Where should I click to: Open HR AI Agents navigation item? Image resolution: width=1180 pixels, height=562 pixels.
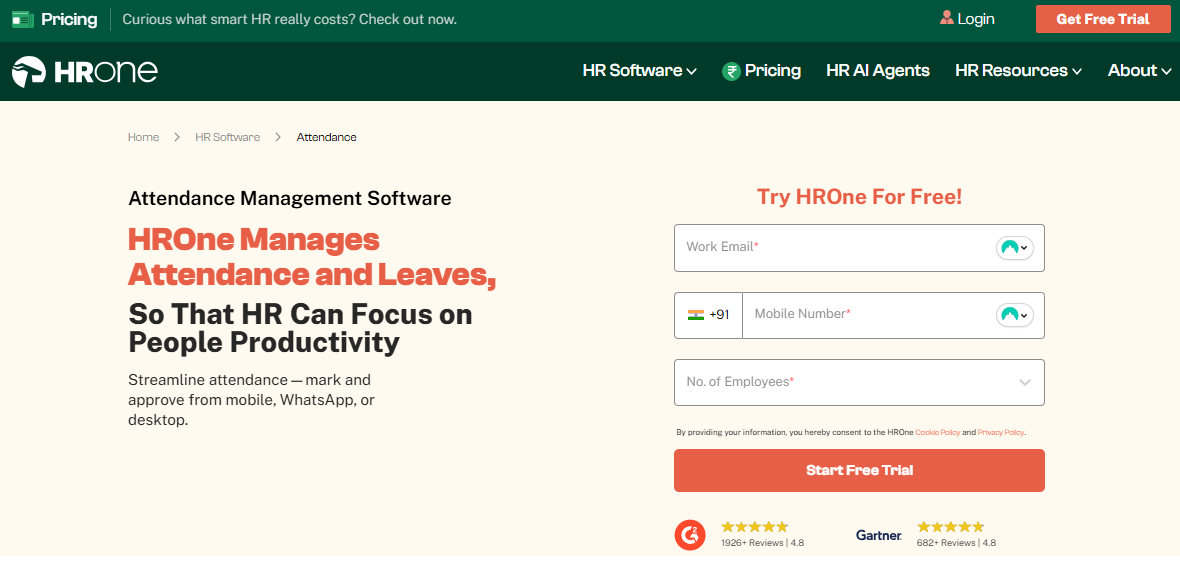point(877,71)
